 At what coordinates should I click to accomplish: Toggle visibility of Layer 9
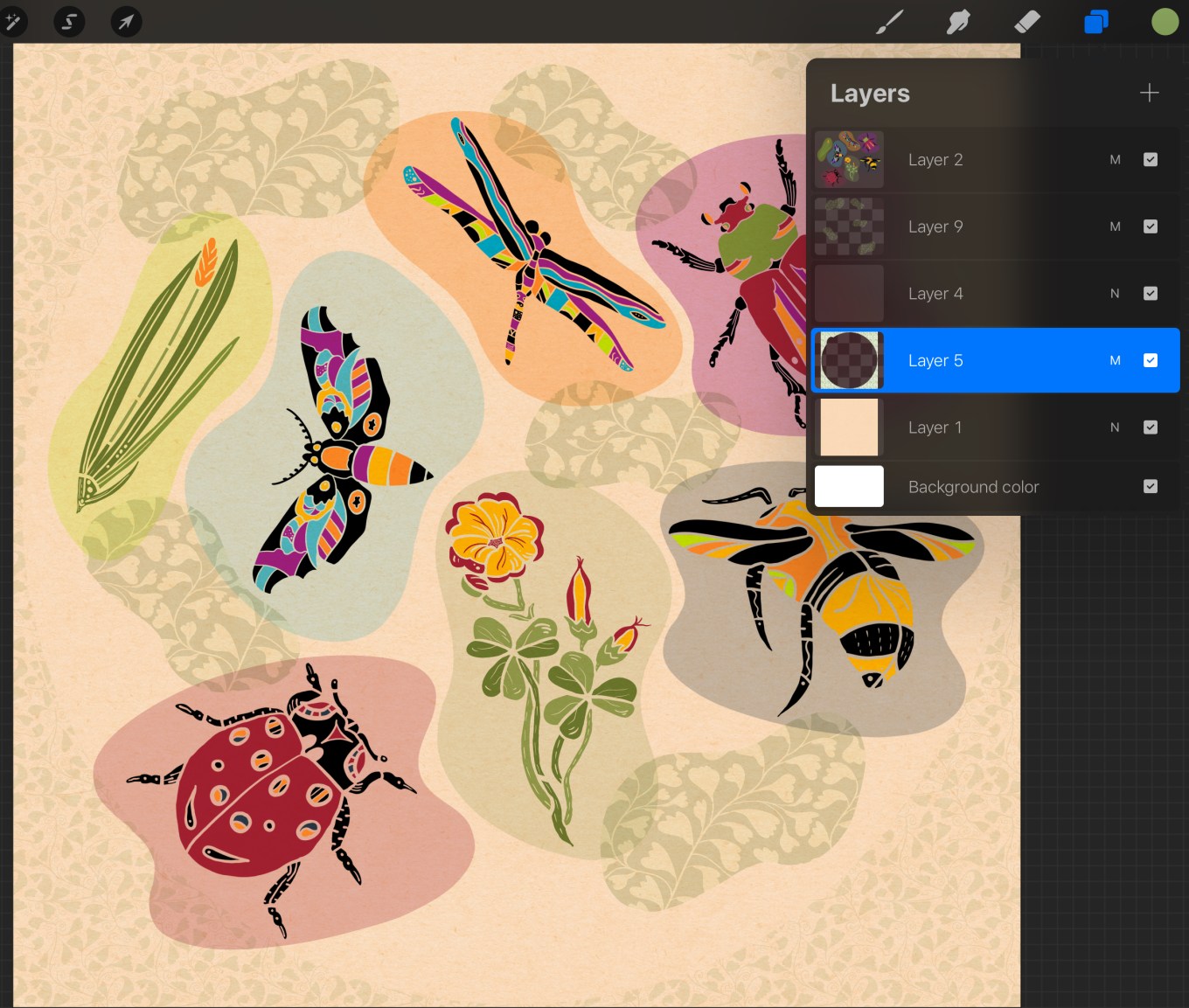click(1151, 226)
